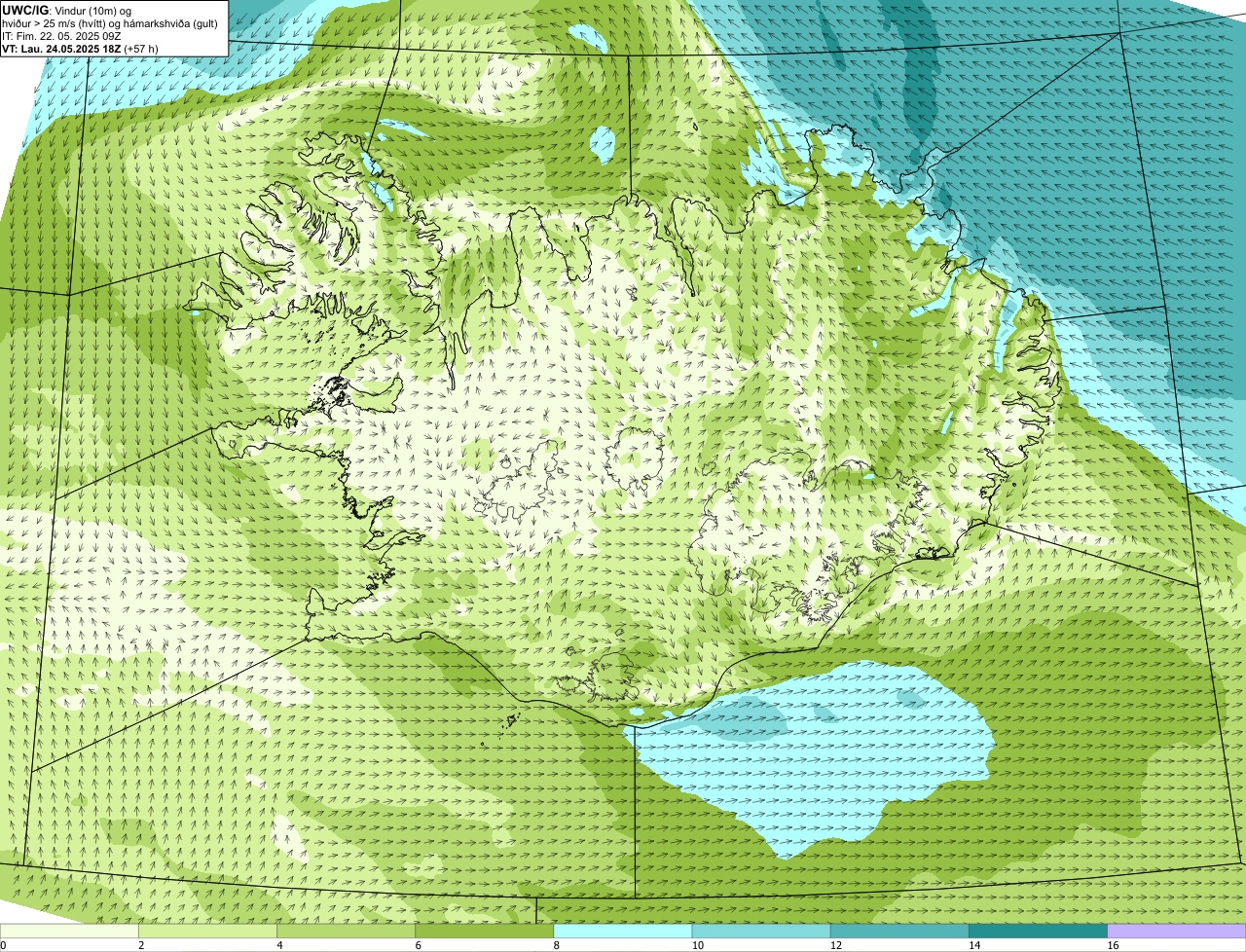The image size is (1246, 952).
Task: Click the legend scale label '12'
Action: (835, 945)
